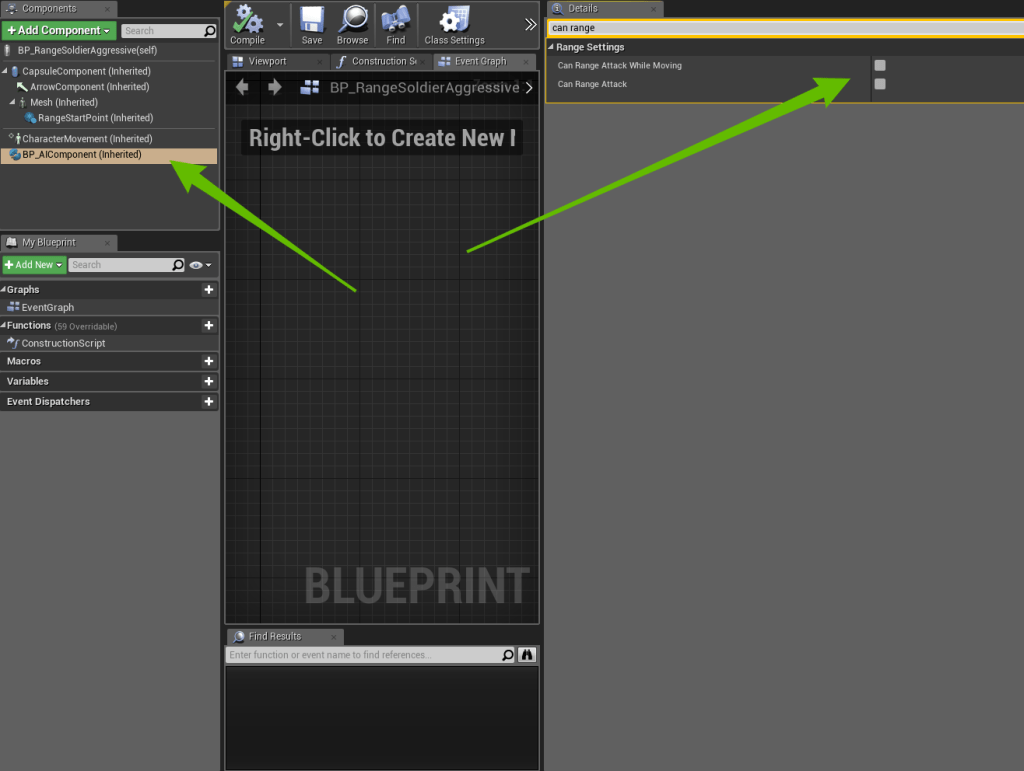Click the graph breadcrumb grid icon
Viewport: 1024px width, 771px height.
pyautogui.click(x=310, y=87)
